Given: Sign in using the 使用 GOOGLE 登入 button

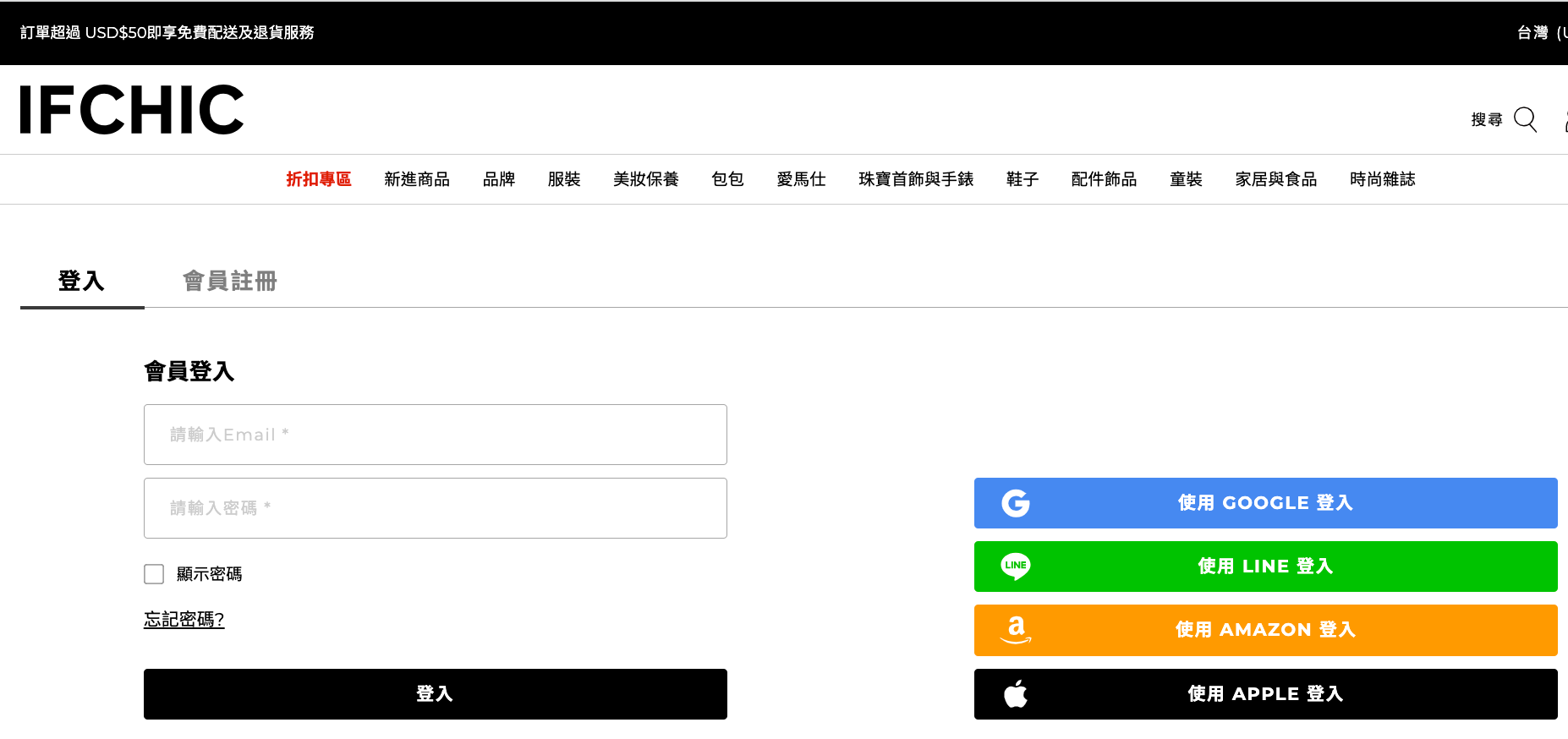Looking at the screenshot, I should 1265,503.
